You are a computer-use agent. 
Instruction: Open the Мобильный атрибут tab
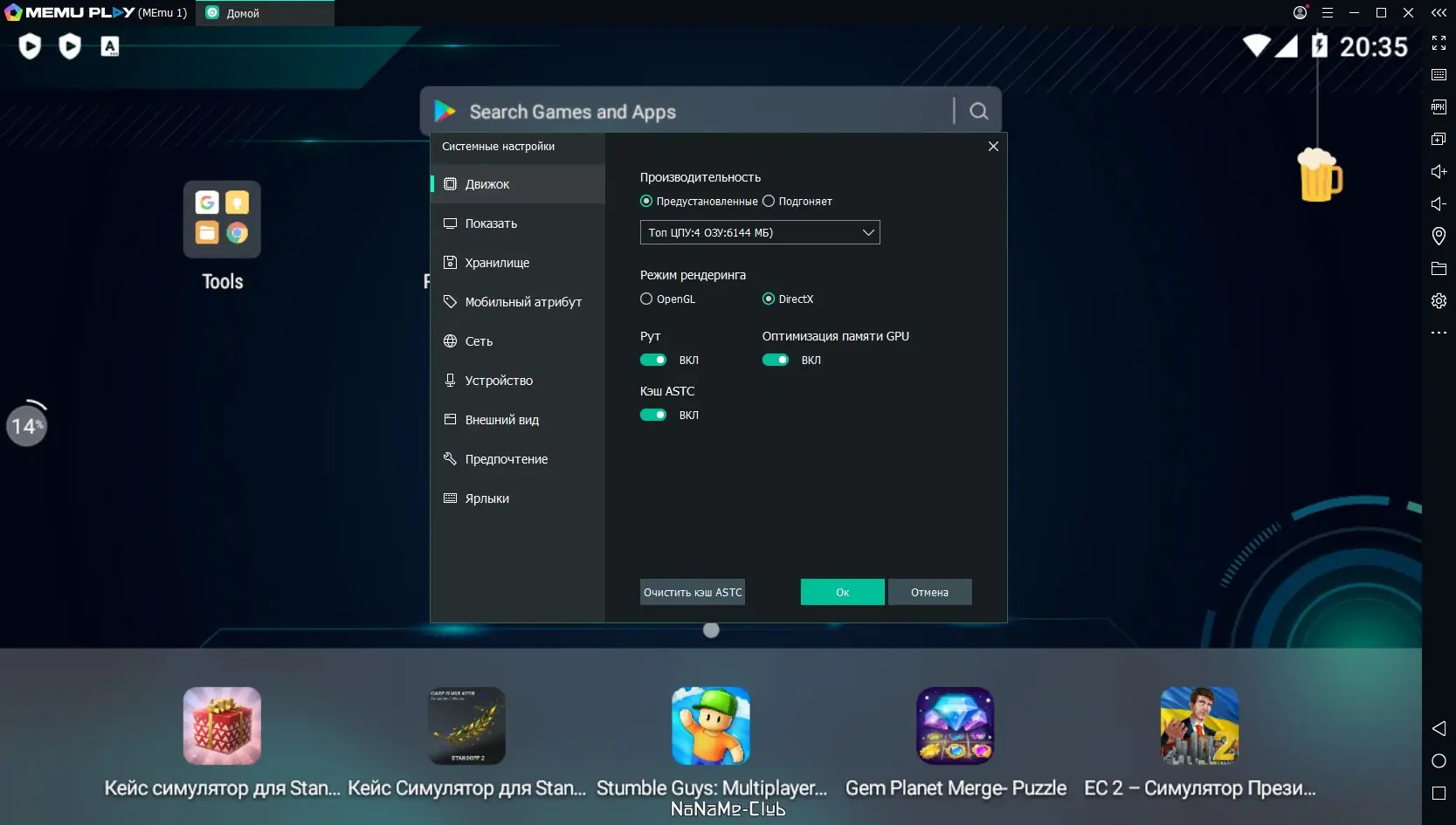[x=518, y=302]
